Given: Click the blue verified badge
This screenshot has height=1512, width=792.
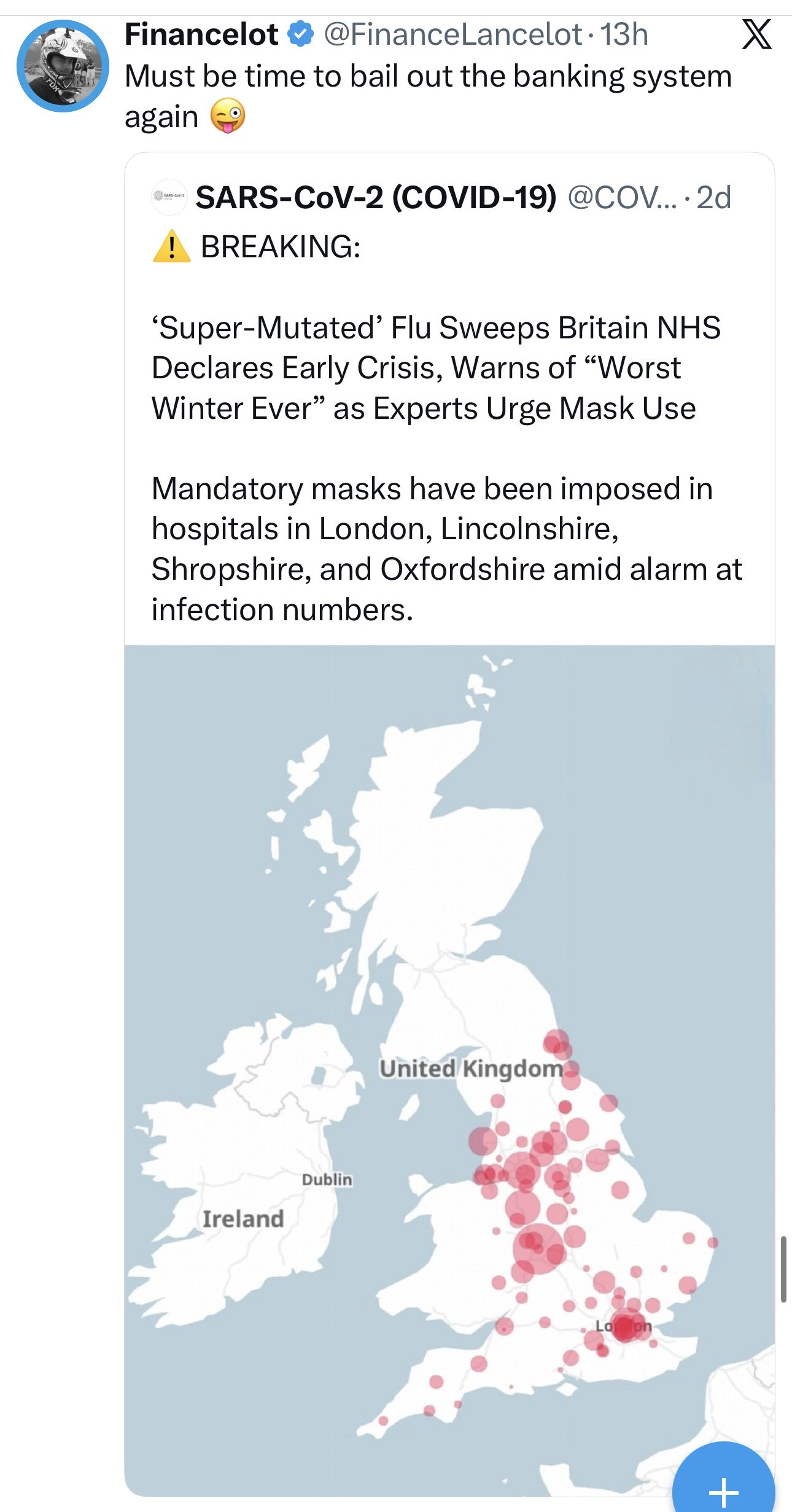Looking at the screenshot, I should pos(301,34).
